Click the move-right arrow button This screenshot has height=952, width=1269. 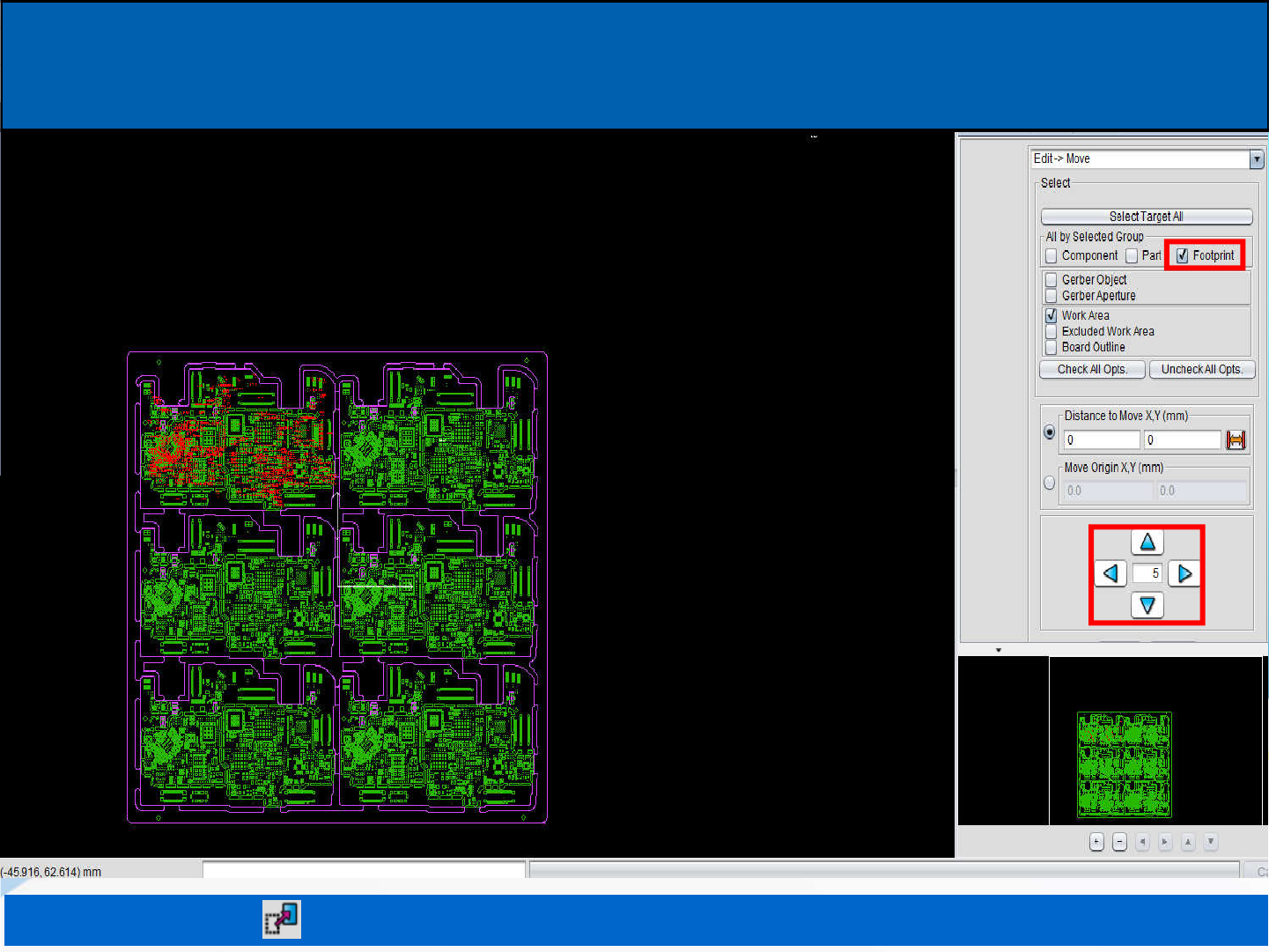[1184, 574]
